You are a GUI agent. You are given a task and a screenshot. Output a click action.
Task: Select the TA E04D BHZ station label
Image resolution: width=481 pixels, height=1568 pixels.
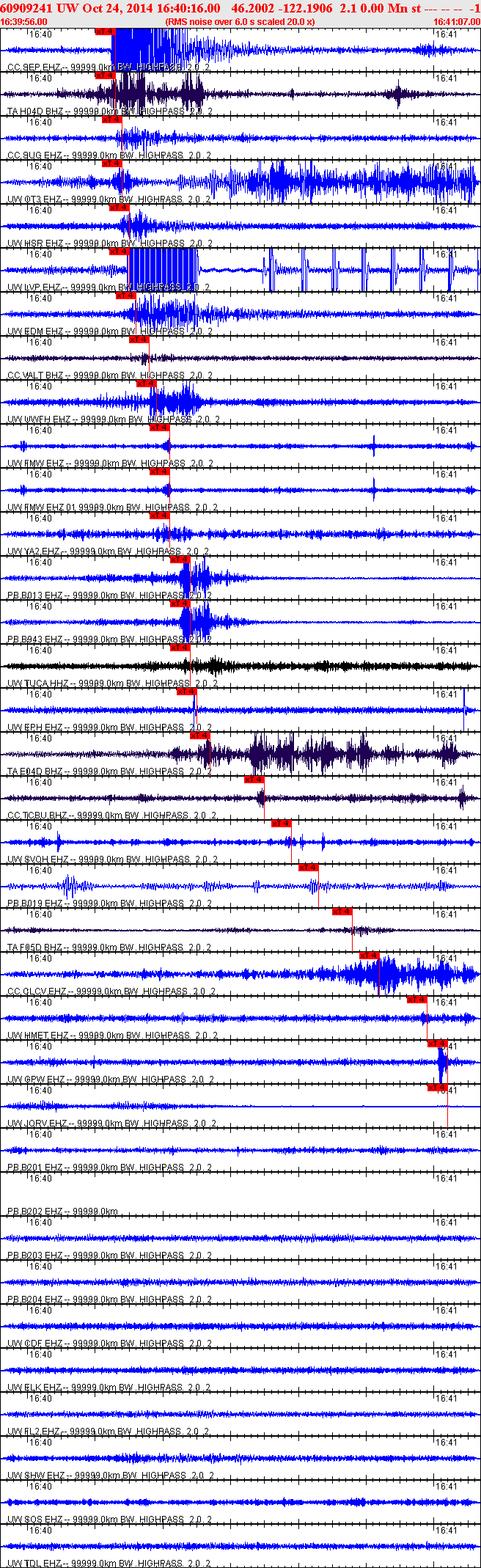109,772
